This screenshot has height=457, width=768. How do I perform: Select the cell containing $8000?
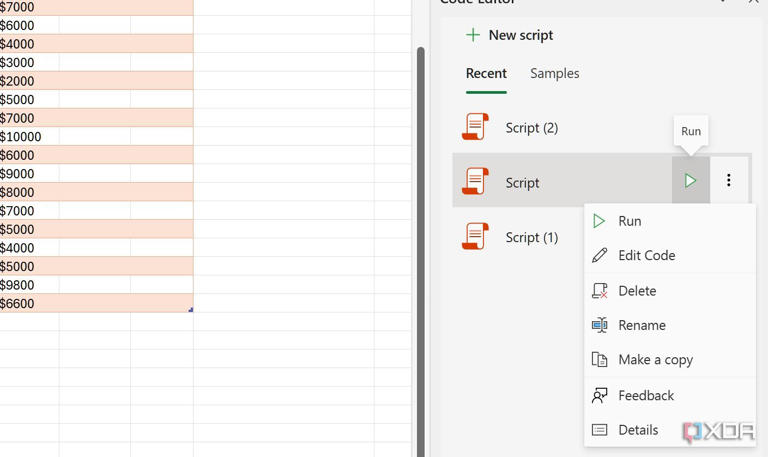(29, 192)
